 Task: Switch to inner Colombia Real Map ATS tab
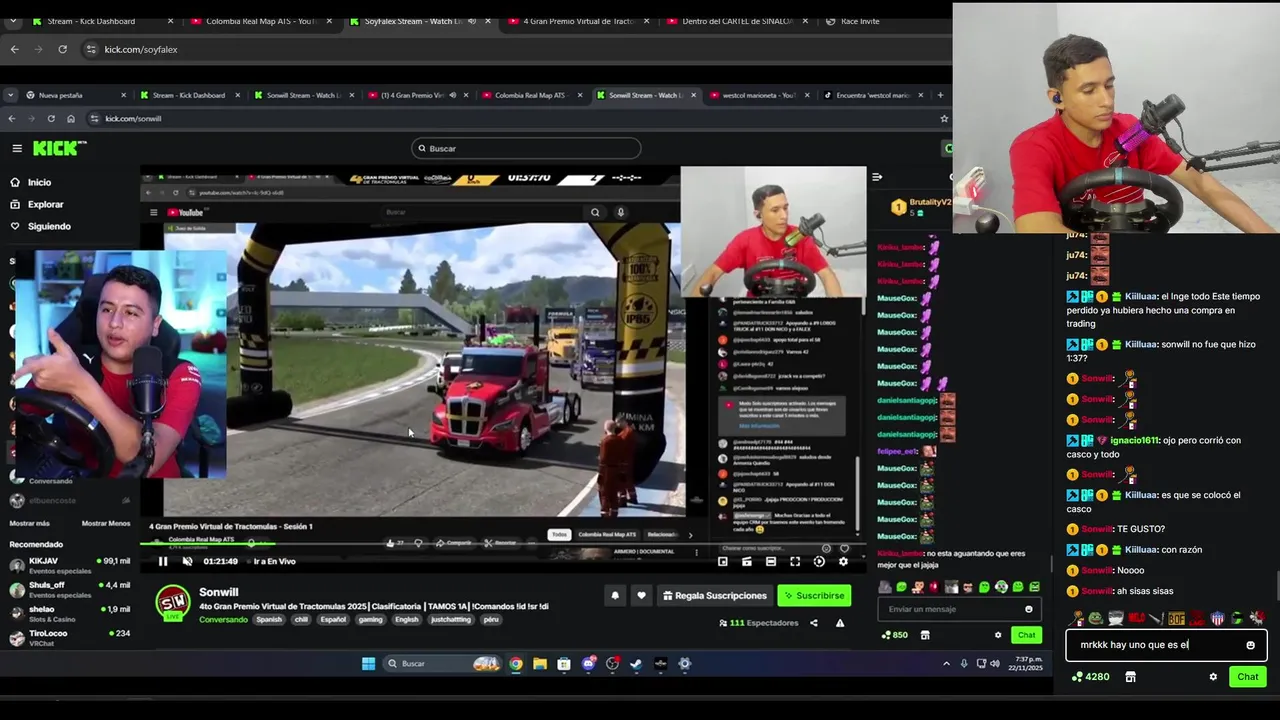pyautogui.click(x=530, y=95)
